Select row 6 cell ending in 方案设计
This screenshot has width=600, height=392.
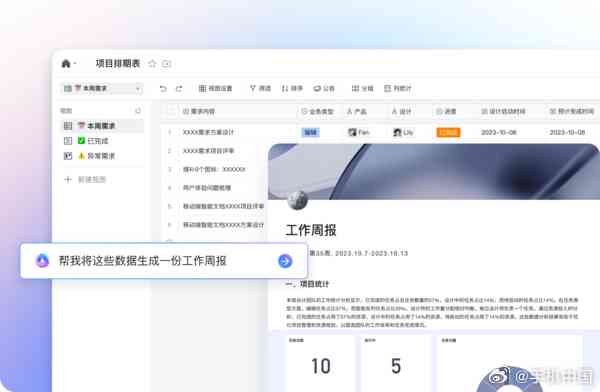tap(223, 225)
